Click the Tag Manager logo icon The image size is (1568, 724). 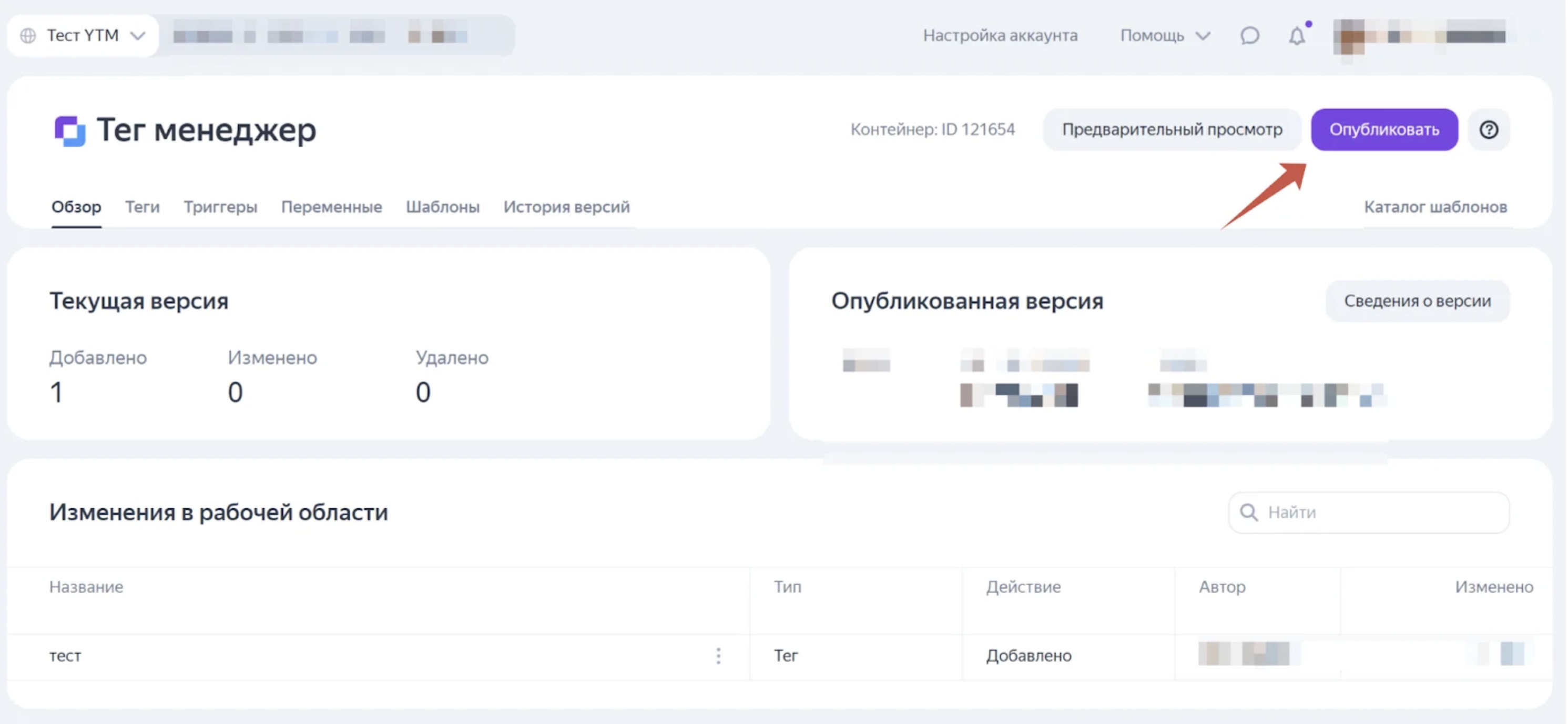click(69, 130)
